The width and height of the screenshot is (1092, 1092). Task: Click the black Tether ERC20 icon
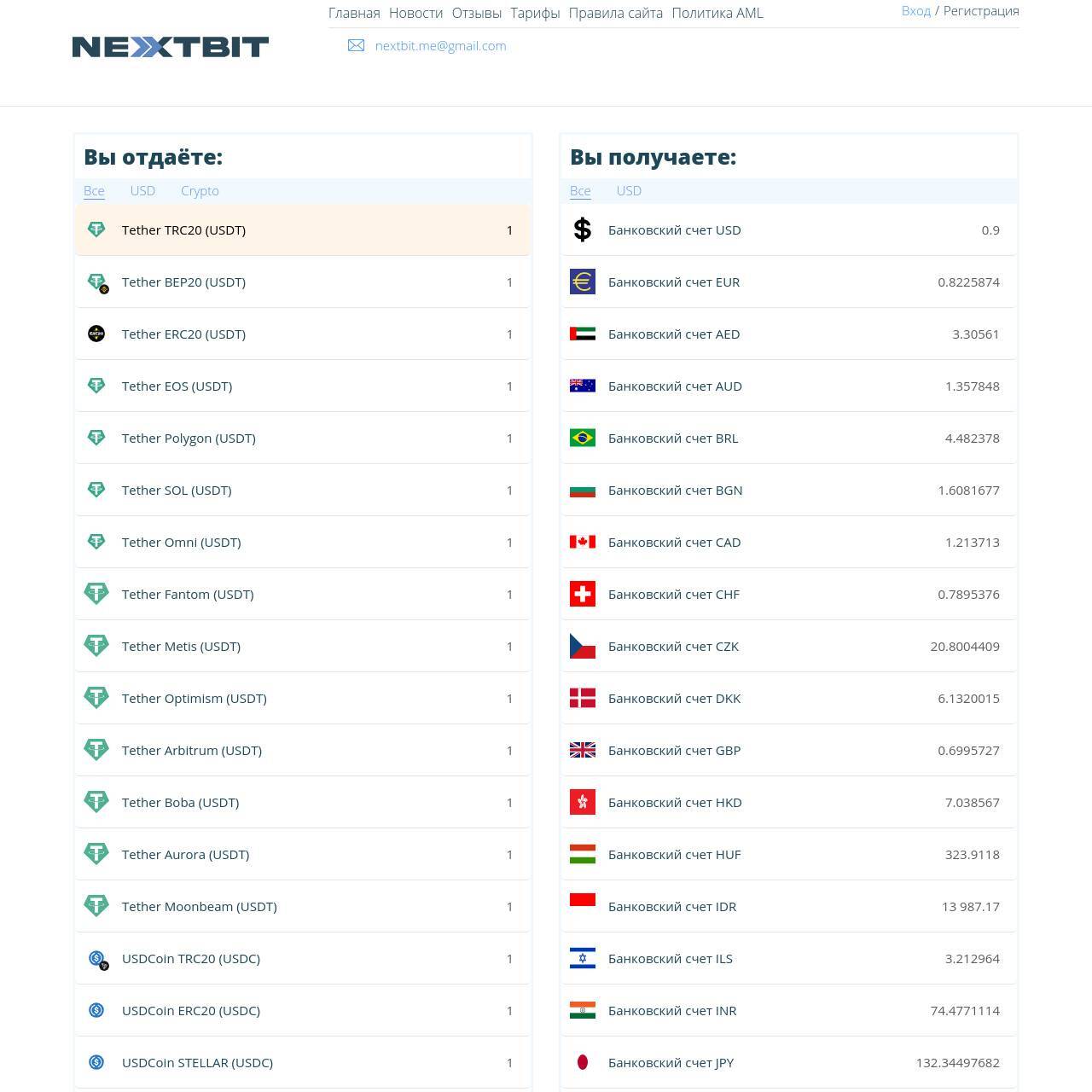coord(96,334)
